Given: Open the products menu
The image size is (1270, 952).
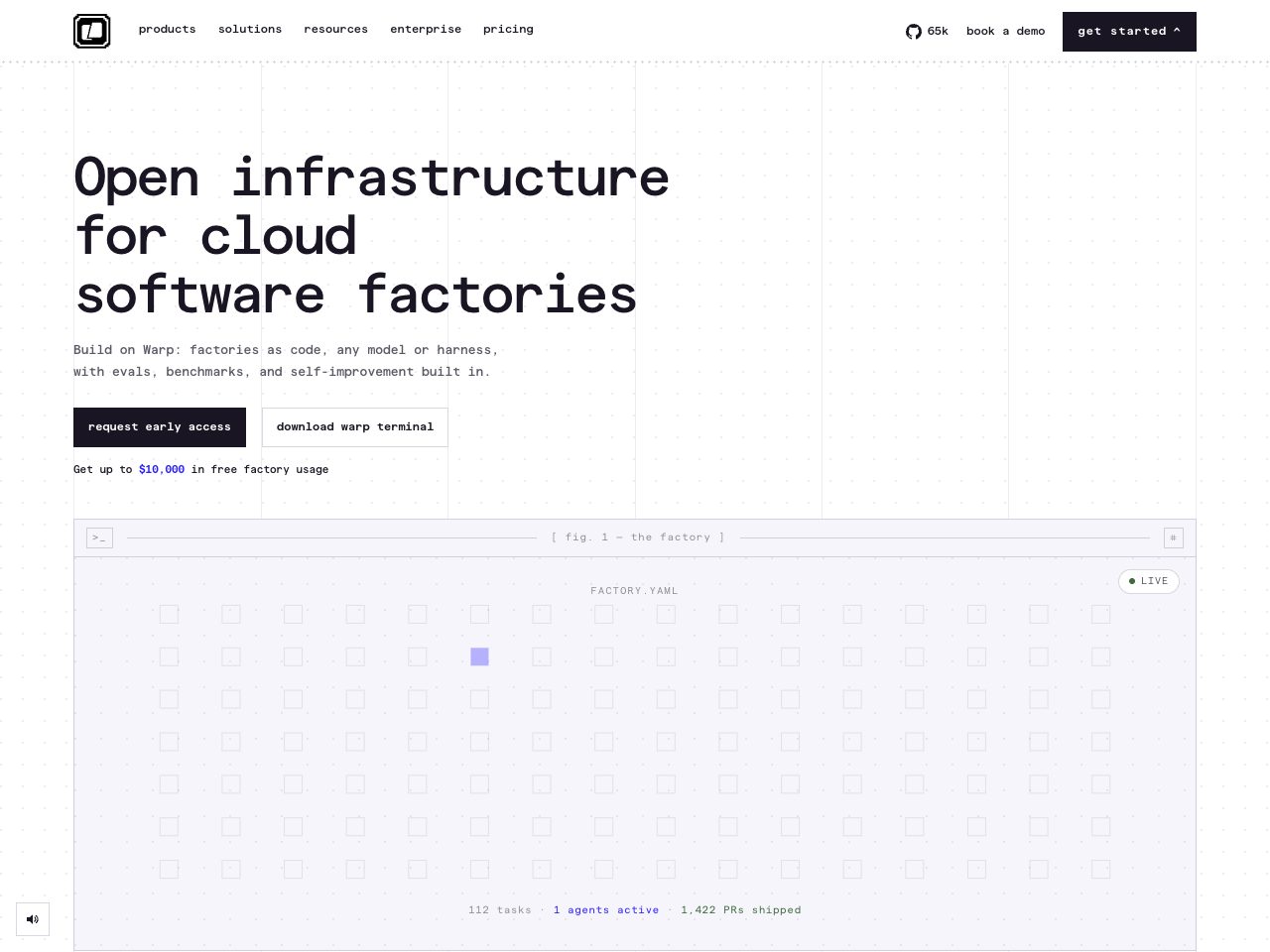Looking at the screenshot, I should pos(168,29).
